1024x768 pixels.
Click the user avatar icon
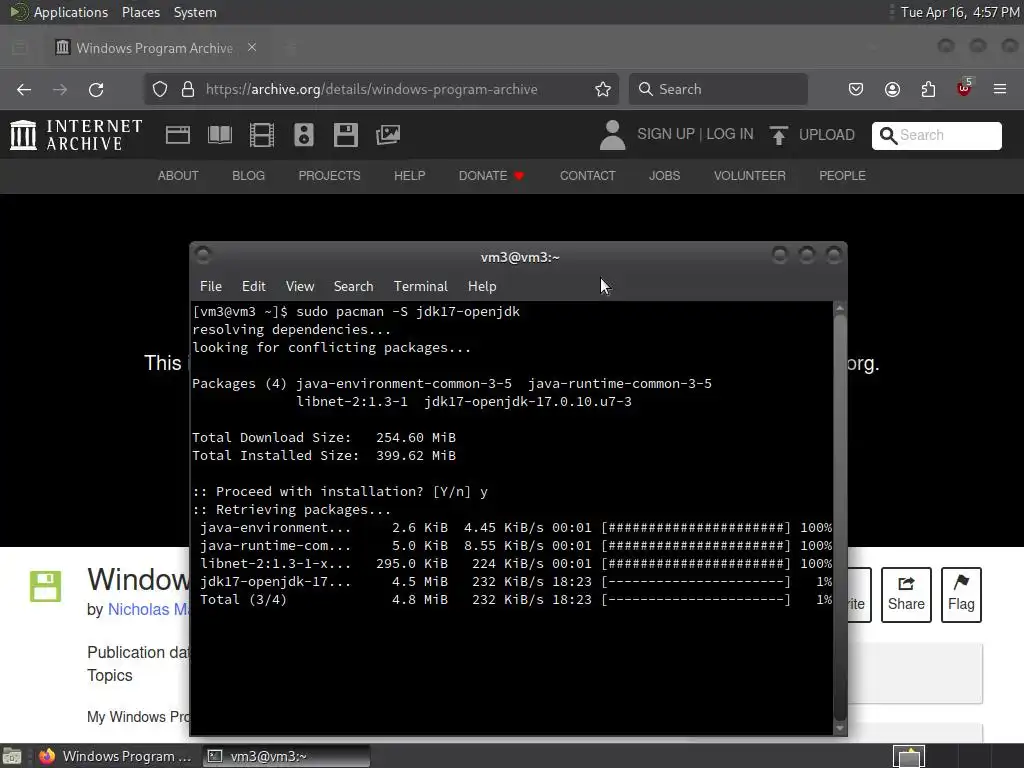tap(612, 135)
